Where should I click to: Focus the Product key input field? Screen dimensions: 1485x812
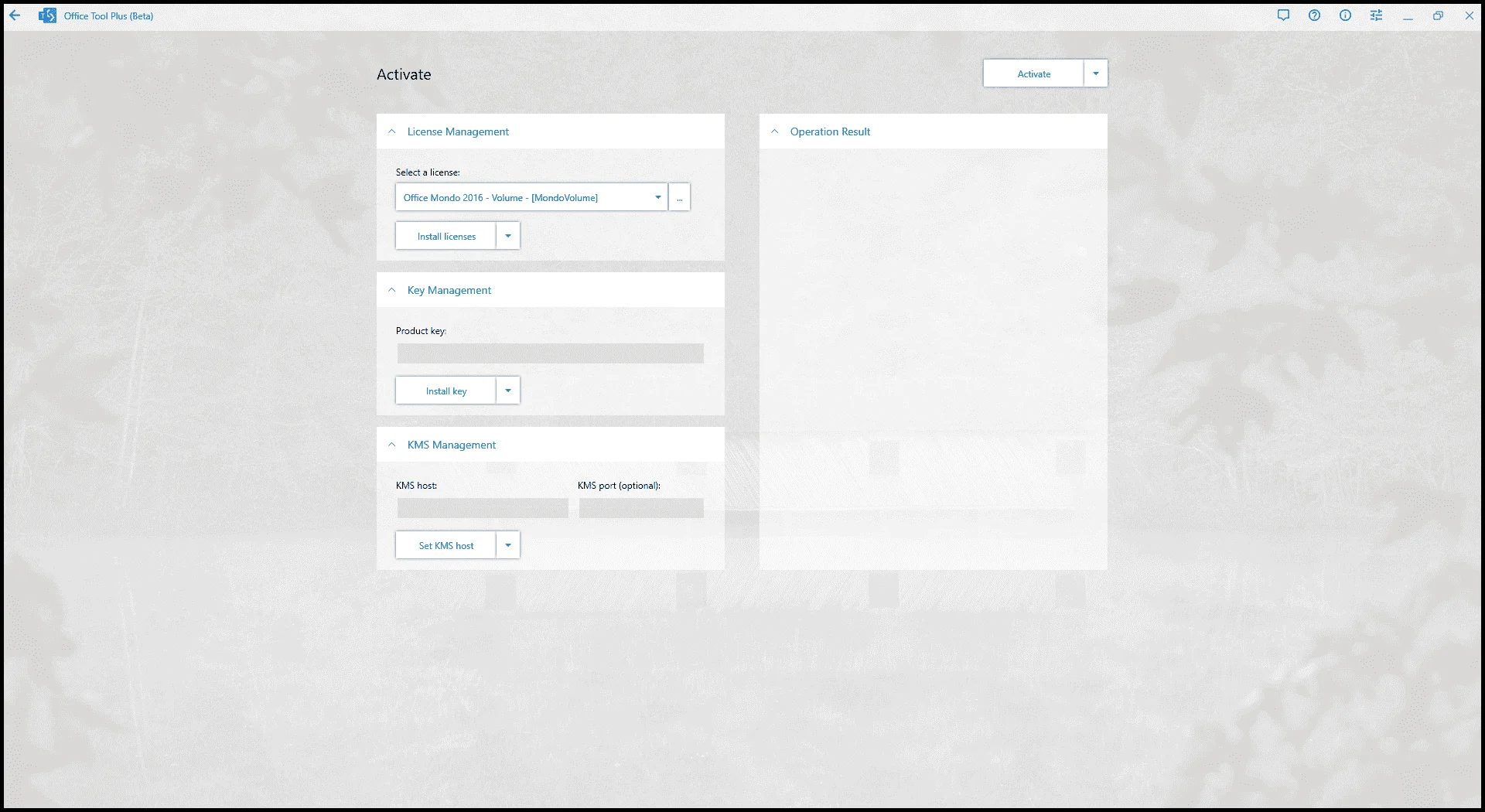point(550,353)
